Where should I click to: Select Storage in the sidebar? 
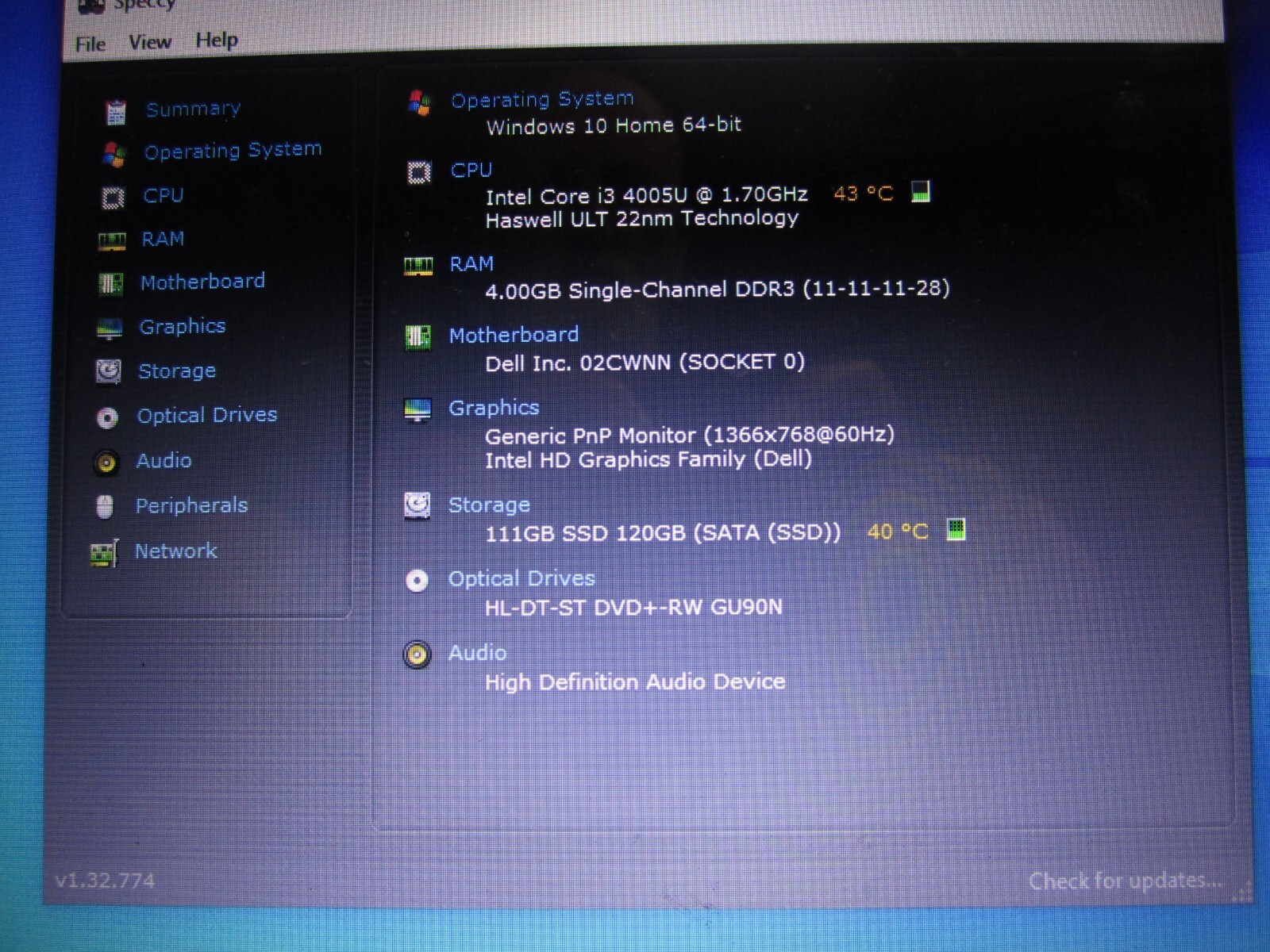point(176,371)
